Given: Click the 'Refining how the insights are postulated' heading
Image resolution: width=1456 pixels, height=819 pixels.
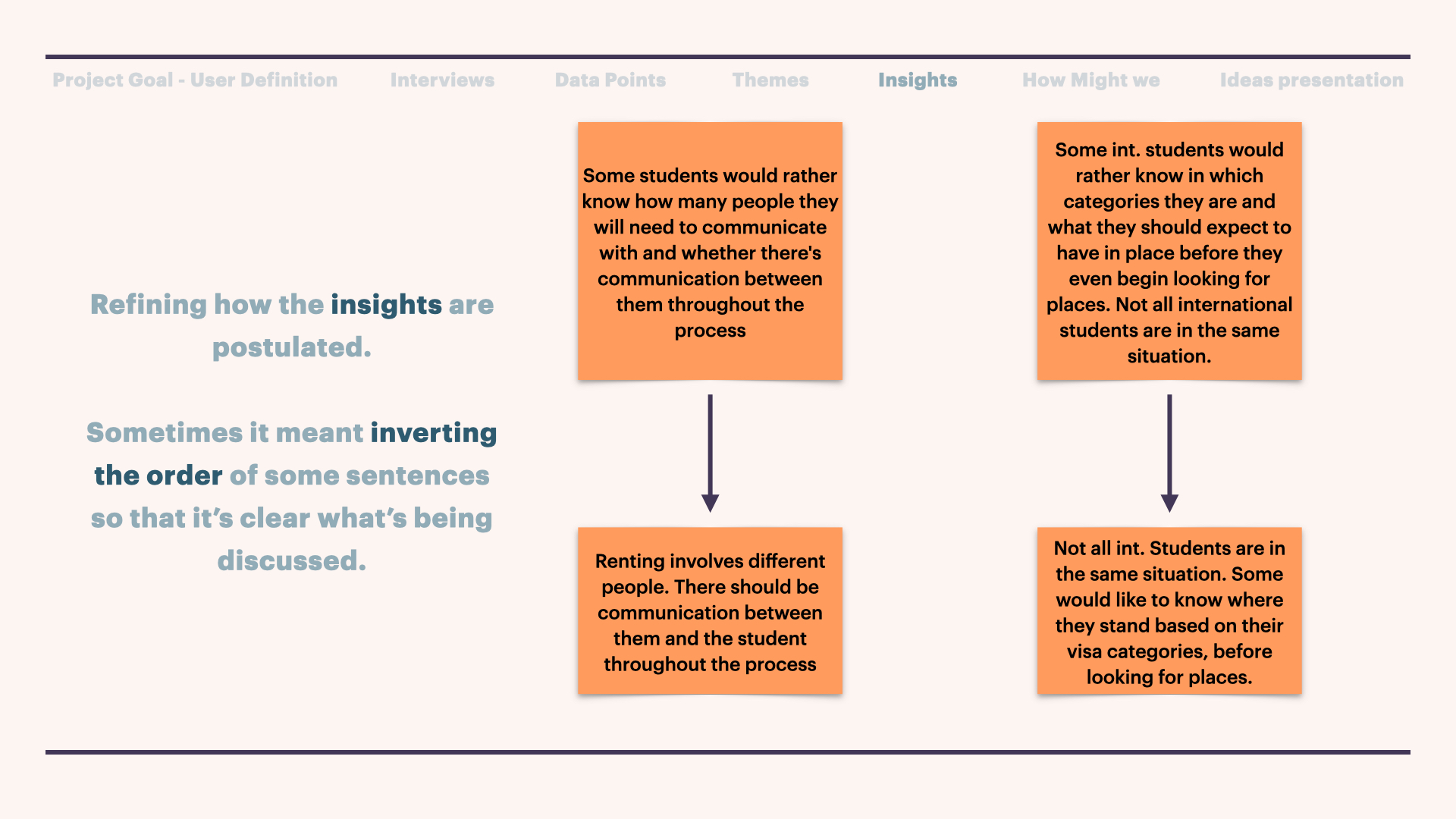Looking at the screenshot, I should click(292, 325).
